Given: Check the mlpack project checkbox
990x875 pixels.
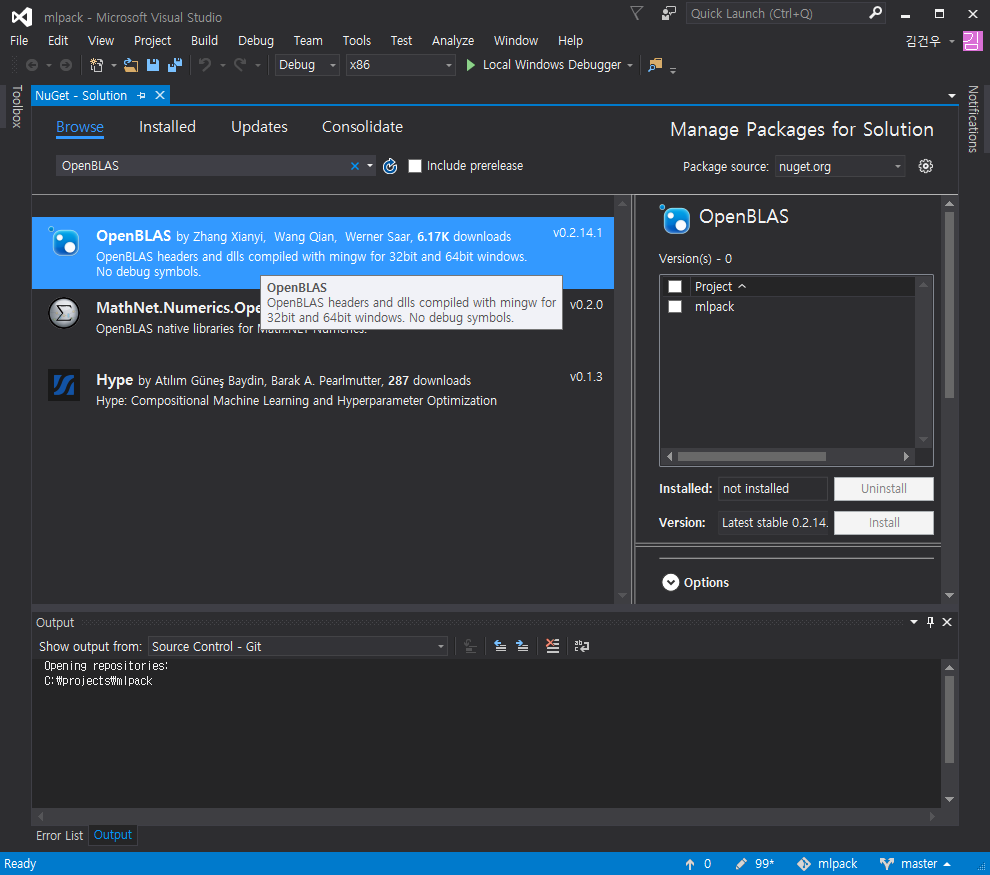Looking at the screenshot, I should 675,307.
